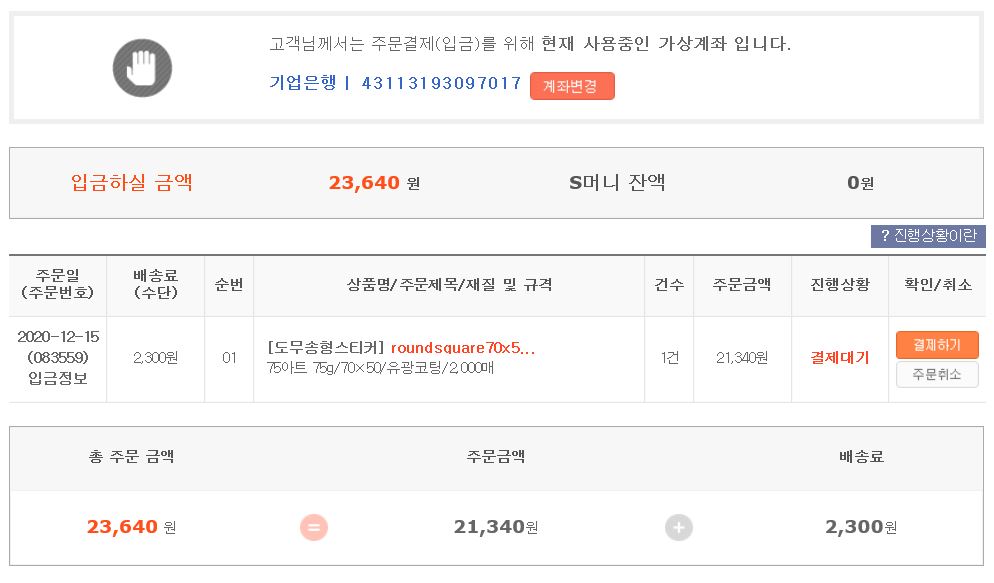The width and height of the screenshot is (994, 583).
Task: Open the 입금정보 link
Action: (58, 377)
